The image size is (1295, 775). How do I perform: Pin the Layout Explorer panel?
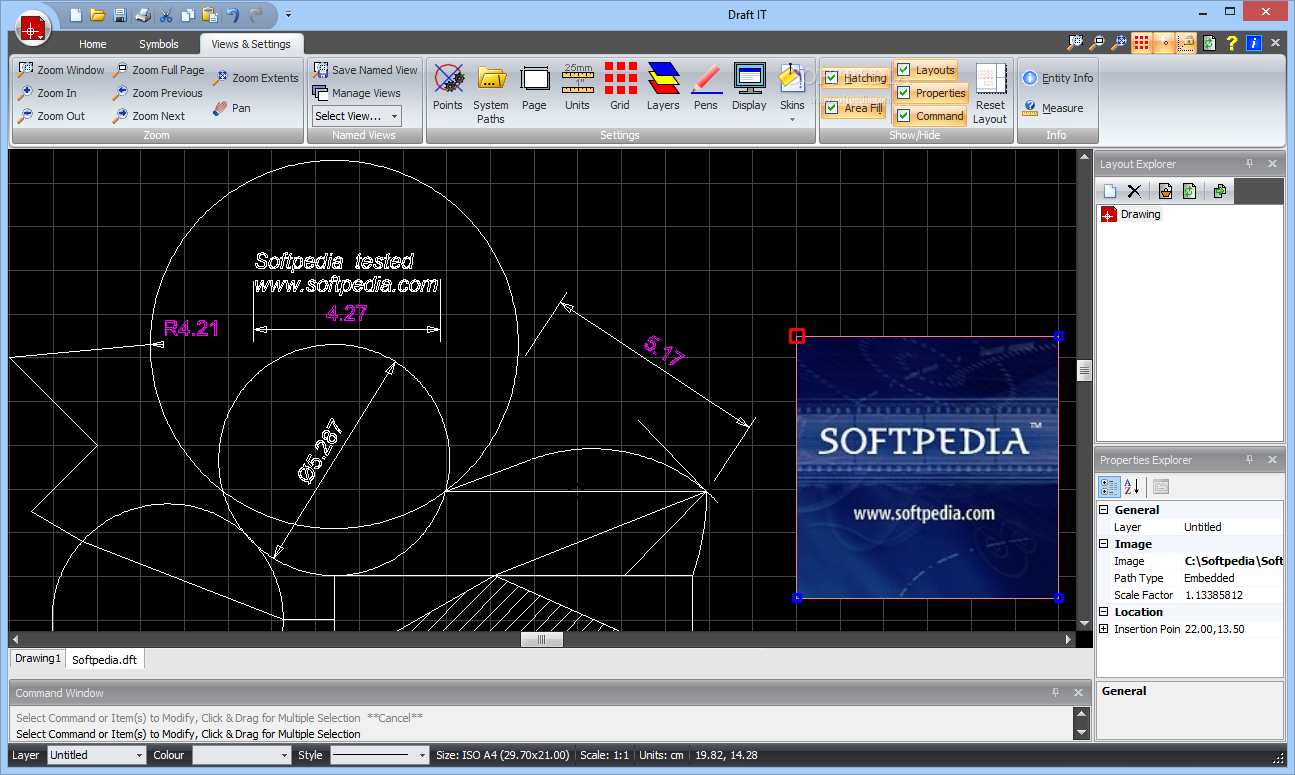coord(1249,164)
